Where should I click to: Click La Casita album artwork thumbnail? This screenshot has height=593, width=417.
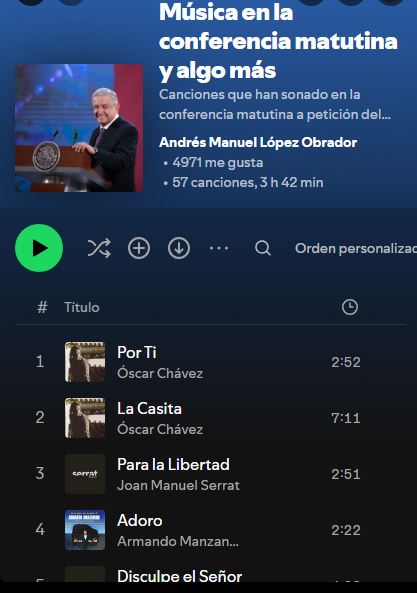(x=85, y=418)
